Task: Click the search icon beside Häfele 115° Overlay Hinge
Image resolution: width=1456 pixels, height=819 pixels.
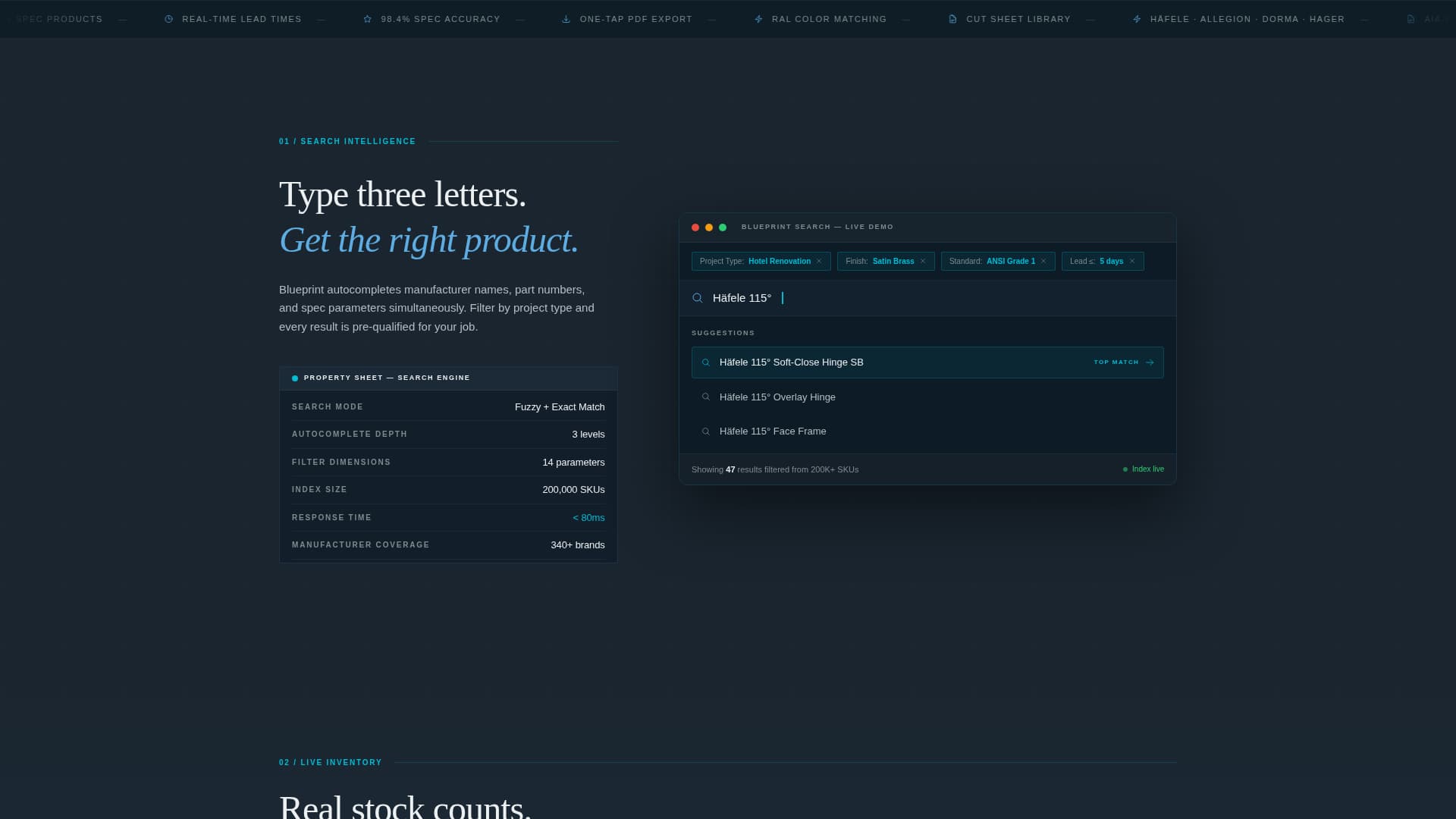Action: pyautogui.click(x=706, y=397)
